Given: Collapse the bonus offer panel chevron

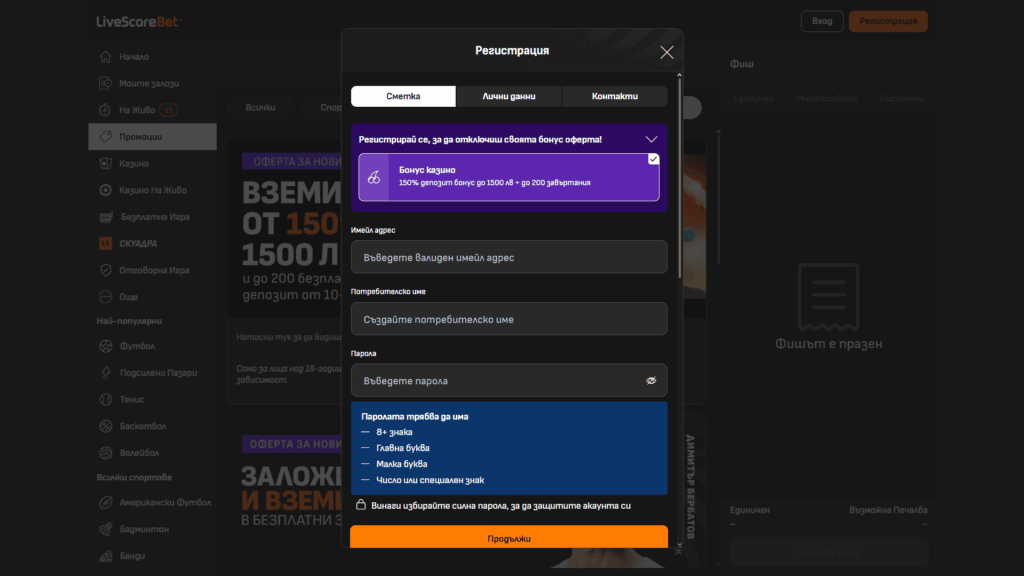Looking at the screenshot, I should [651, 139].
